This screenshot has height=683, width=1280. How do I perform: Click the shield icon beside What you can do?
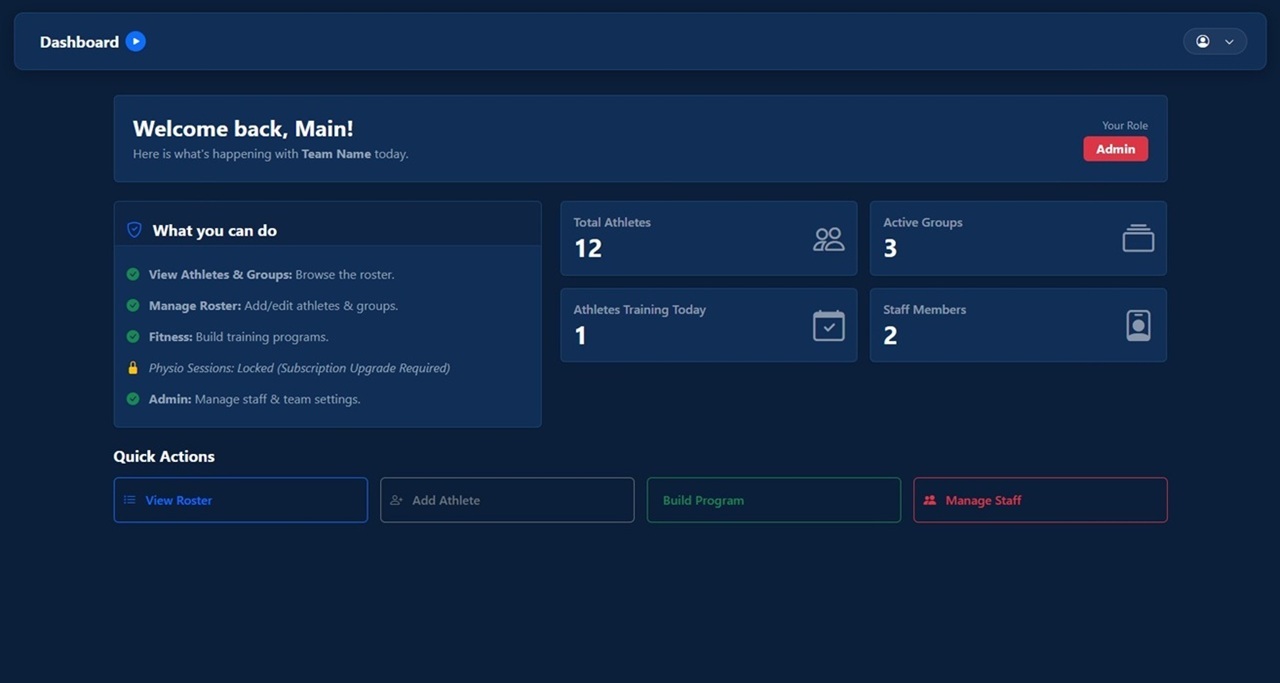coord(133,229)
